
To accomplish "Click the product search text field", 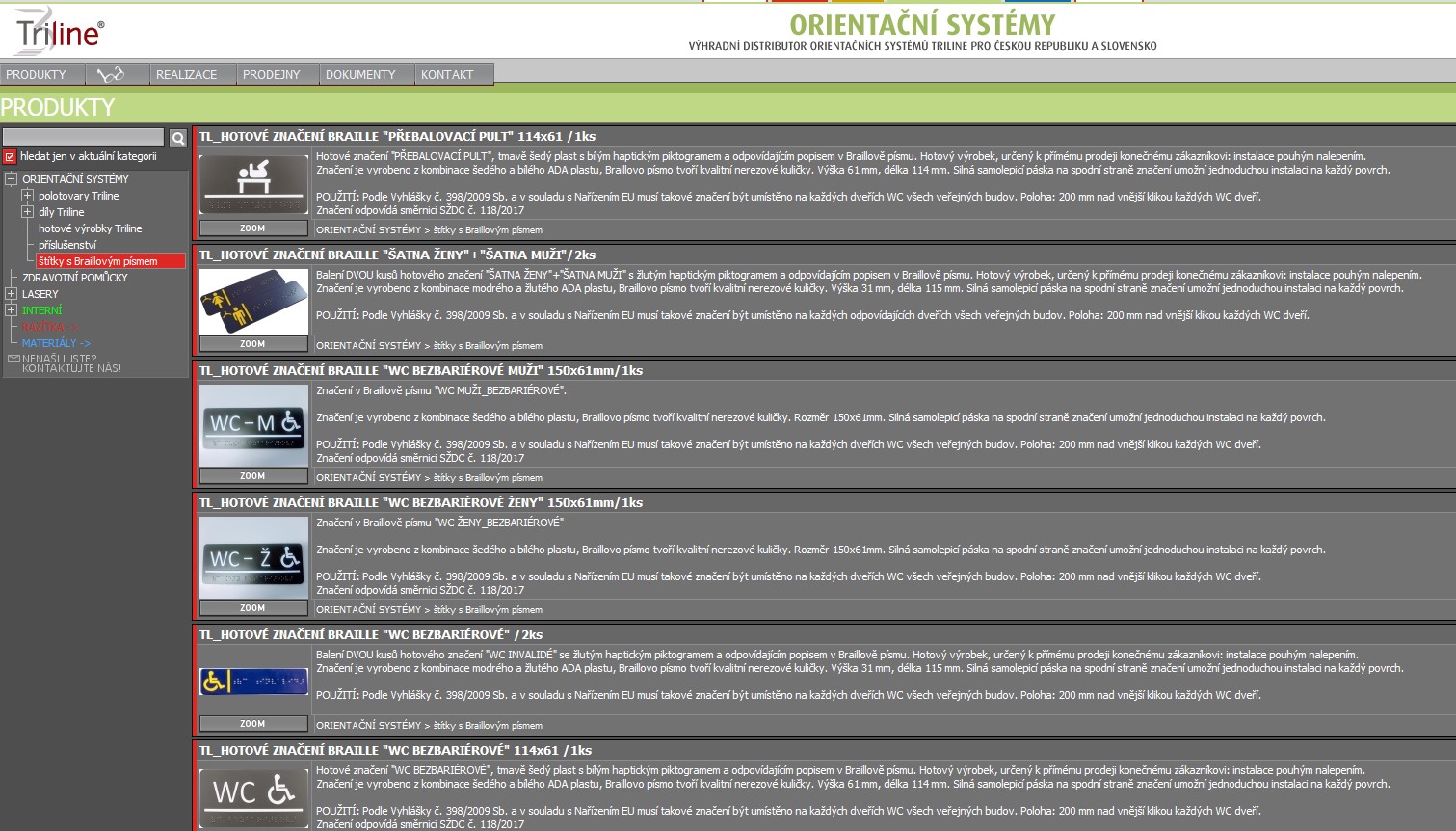I will coord(84,138).
